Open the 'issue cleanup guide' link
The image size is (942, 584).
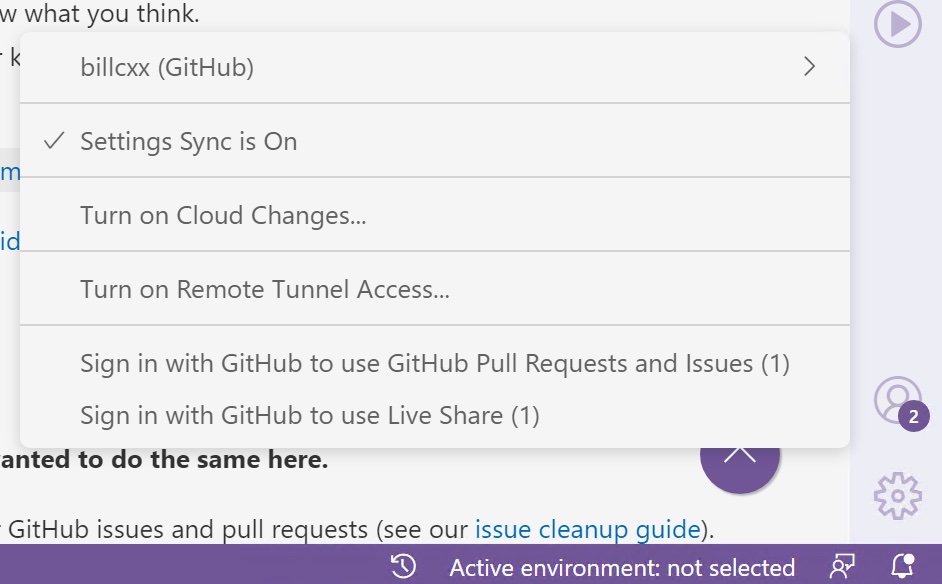point(586,529)
